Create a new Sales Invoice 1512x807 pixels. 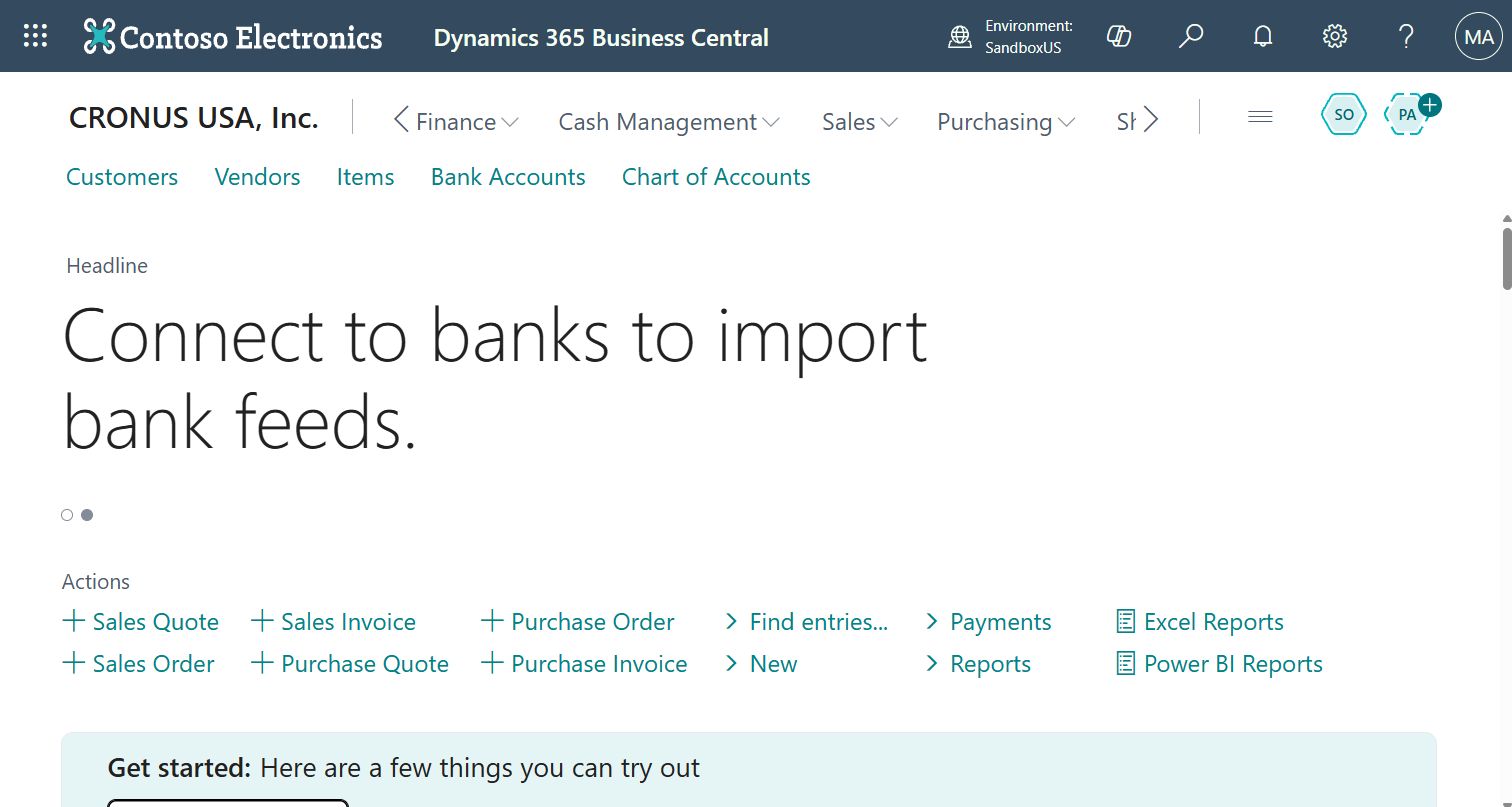[333, 622]
